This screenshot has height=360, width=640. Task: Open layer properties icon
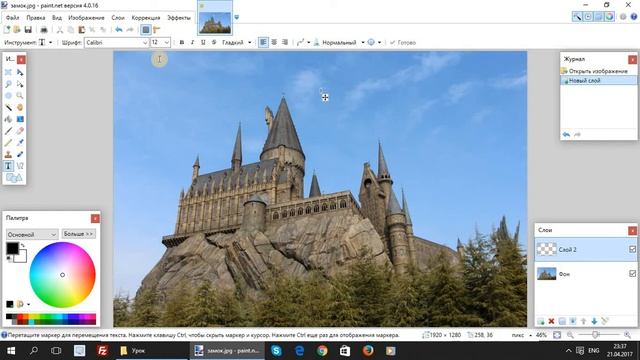click(605, 322)
